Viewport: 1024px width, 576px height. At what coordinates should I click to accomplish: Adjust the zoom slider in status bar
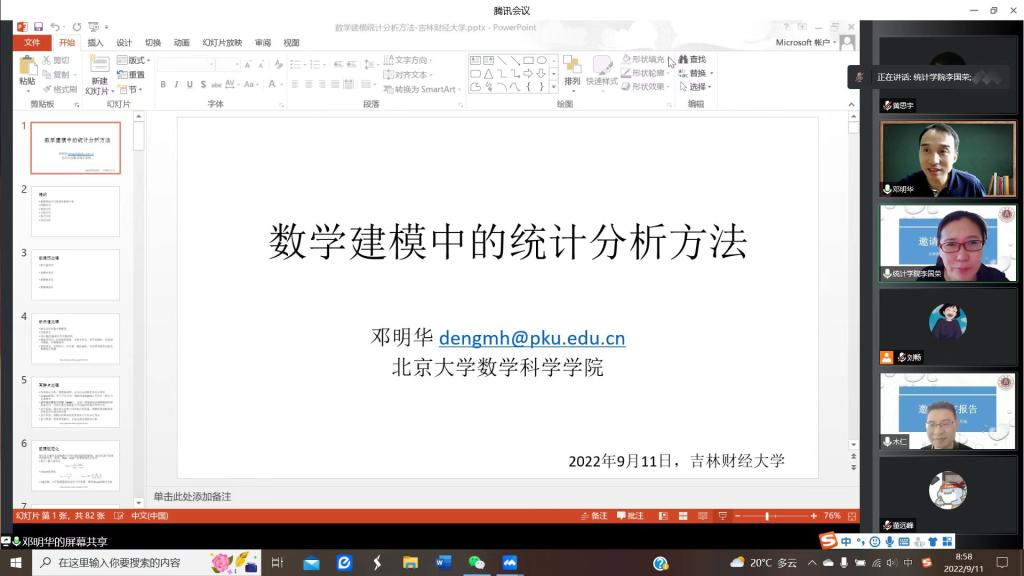767,516
